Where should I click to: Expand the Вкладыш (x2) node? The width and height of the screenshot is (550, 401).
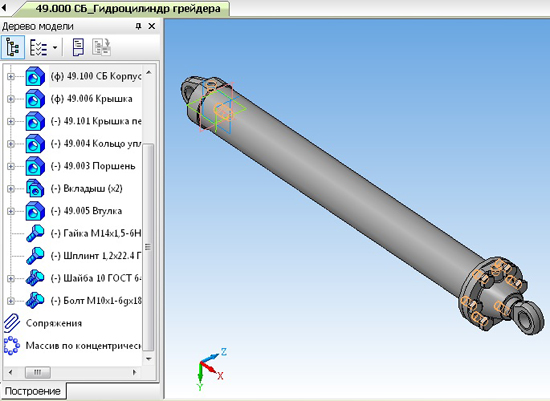(x=11, y=188)
